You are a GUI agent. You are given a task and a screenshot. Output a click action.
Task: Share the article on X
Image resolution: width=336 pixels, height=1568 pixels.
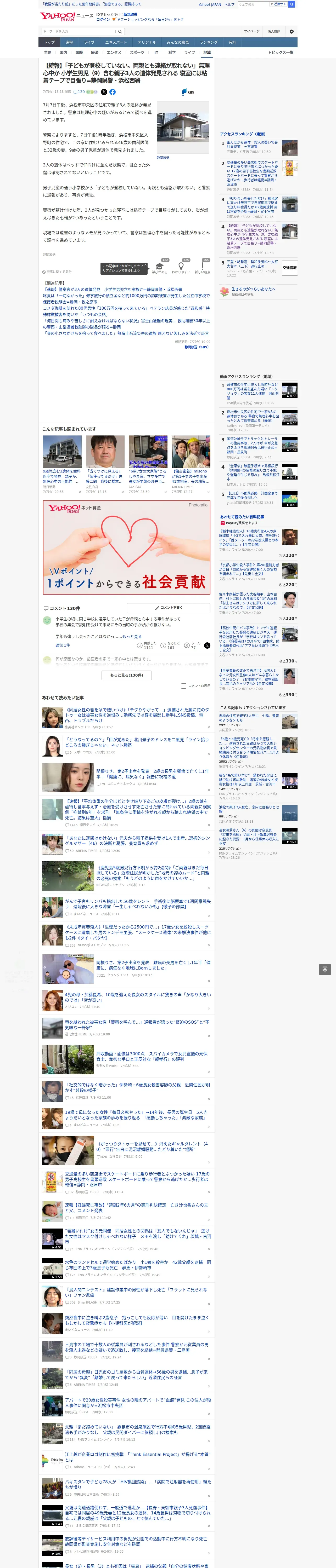(104, 92)
